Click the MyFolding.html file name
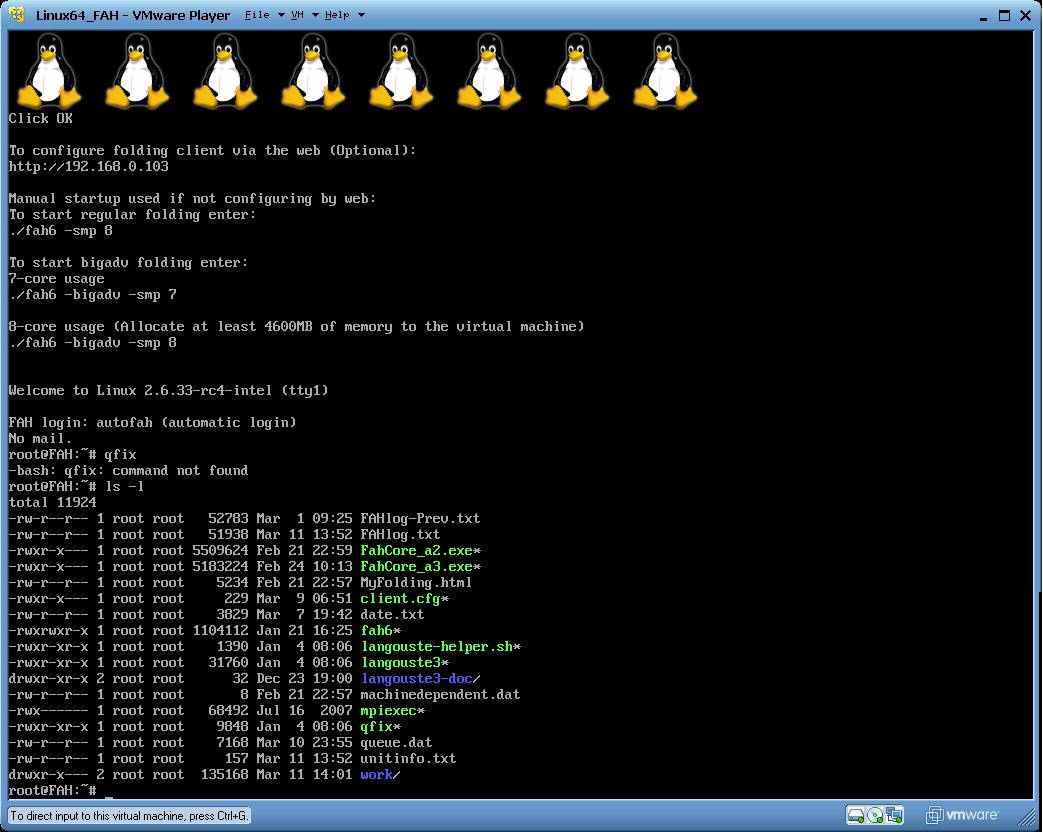Image resolution: width=1043 pixels, height=832 pixels. 416,583
